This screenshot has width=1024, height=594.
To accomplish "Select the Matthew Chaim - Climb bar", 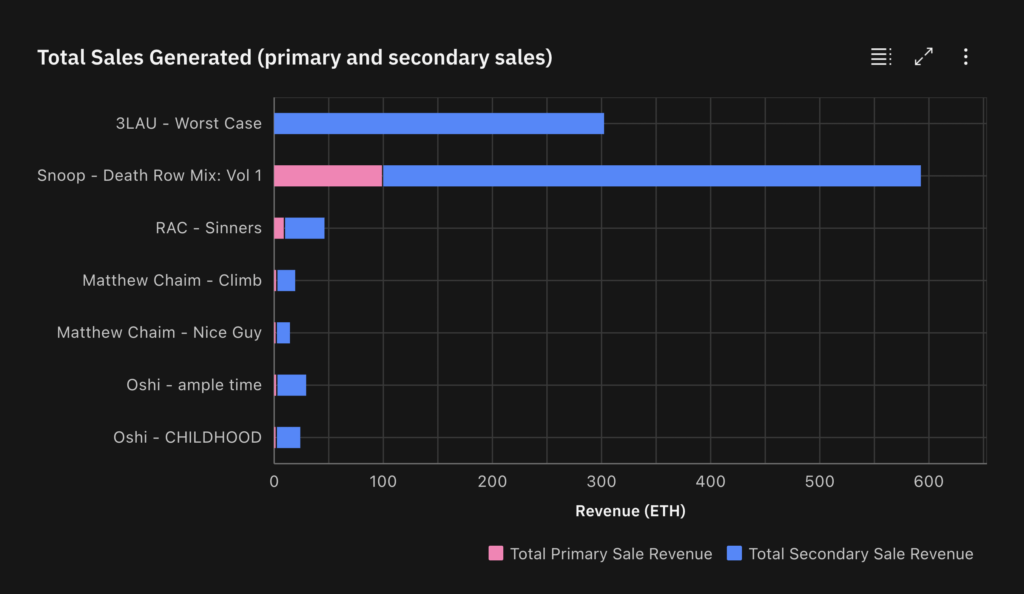I will [x=285, y=280].
